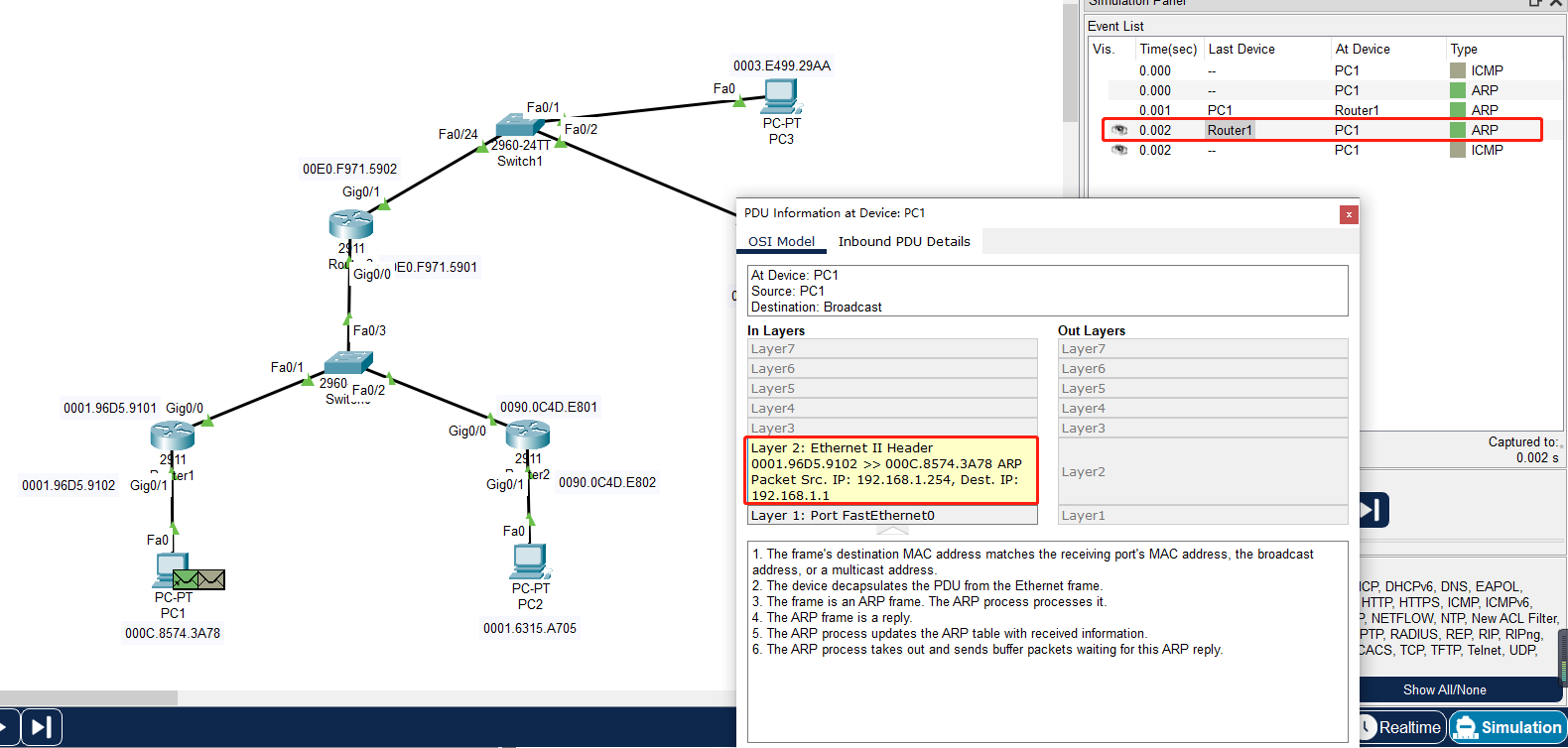1568x748 pixels.
Task: Click the PC2 computer icon
Action: click(530, 561)
